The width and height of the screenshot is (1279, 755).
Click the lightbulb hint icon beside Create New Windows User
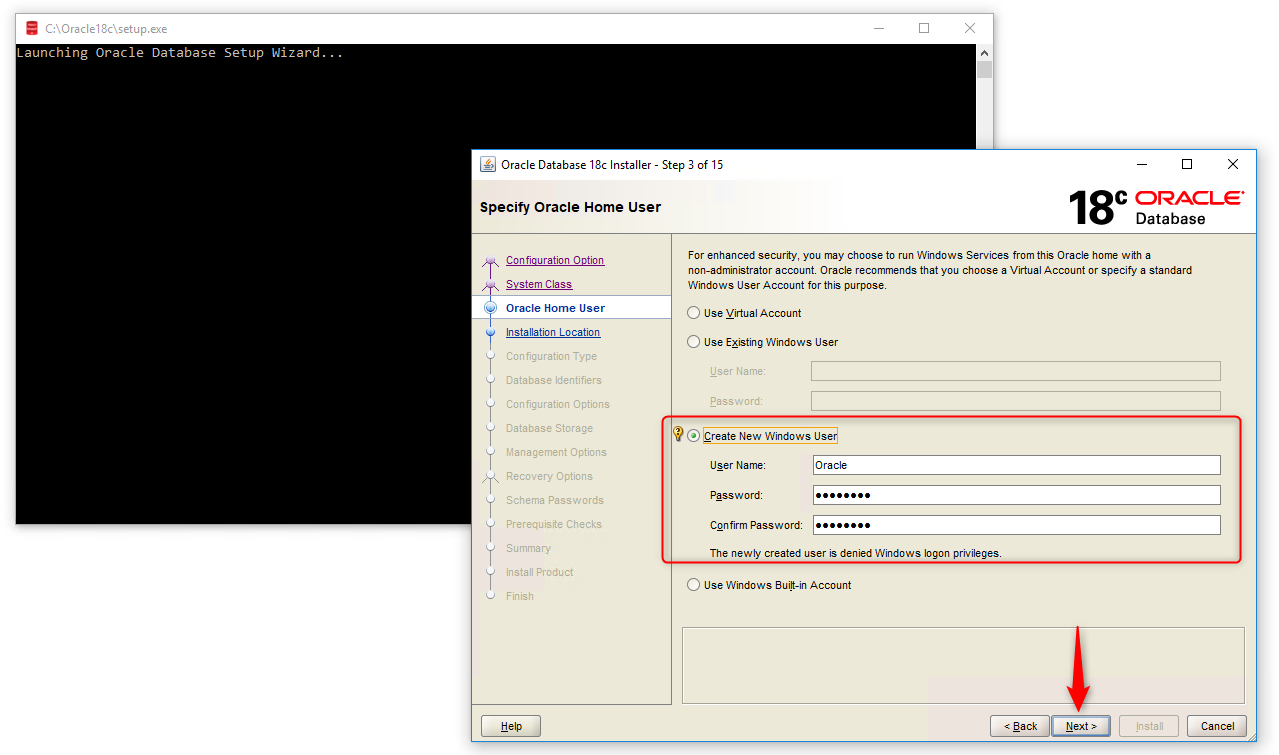click(678, 434)
